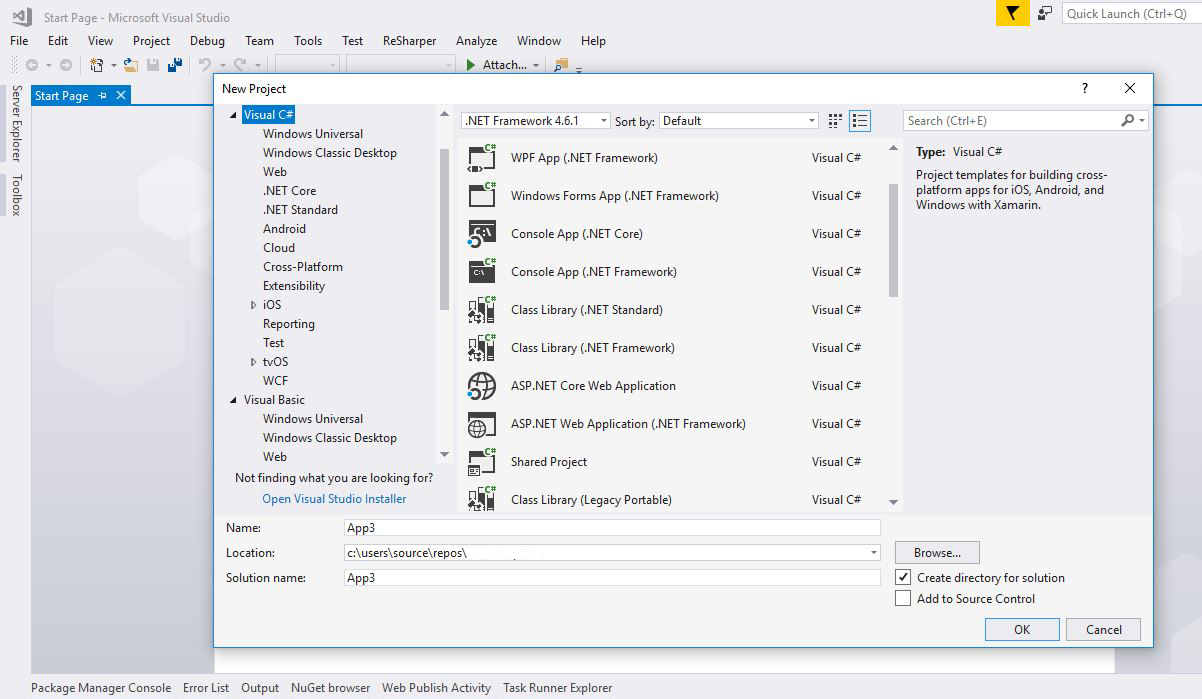The image size is (1202, 699).
Task: Open the Attach button dropdown arrow
Action: pyautogui.click(x=536, y=65)
